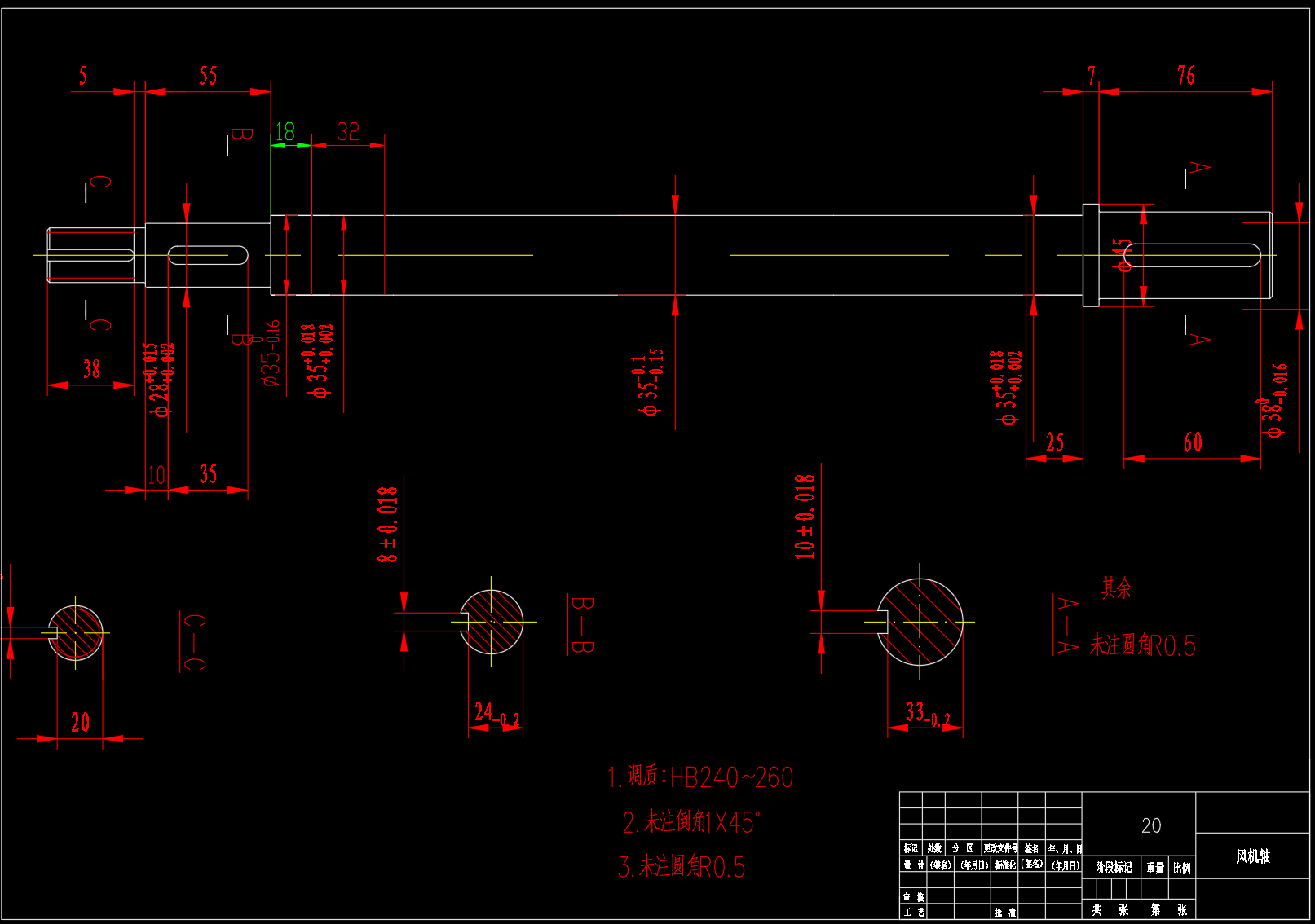Image resolution: width=1315 pixels, height=924 pixels.
Task: Click the "60" dimension label
Action: (1193, 442)
